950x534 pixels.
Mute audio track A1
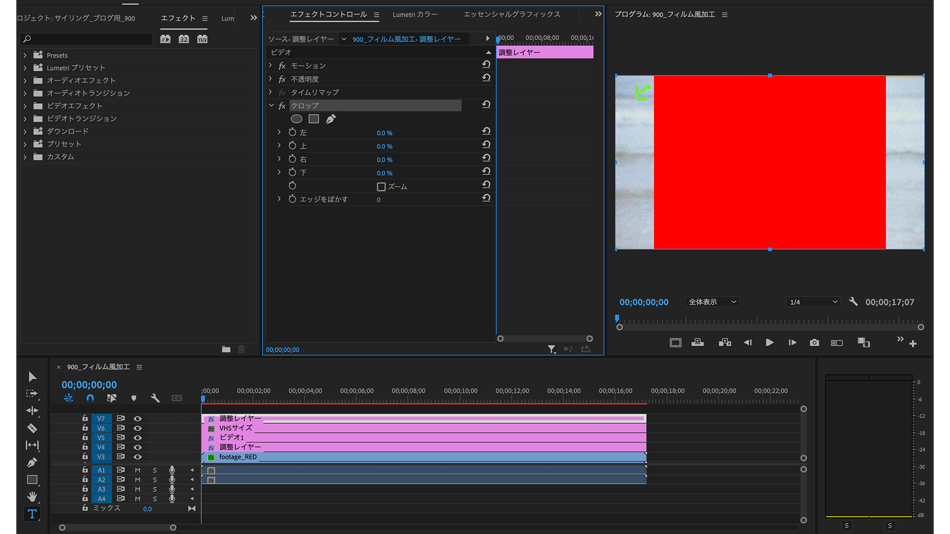tap(138, 470)
